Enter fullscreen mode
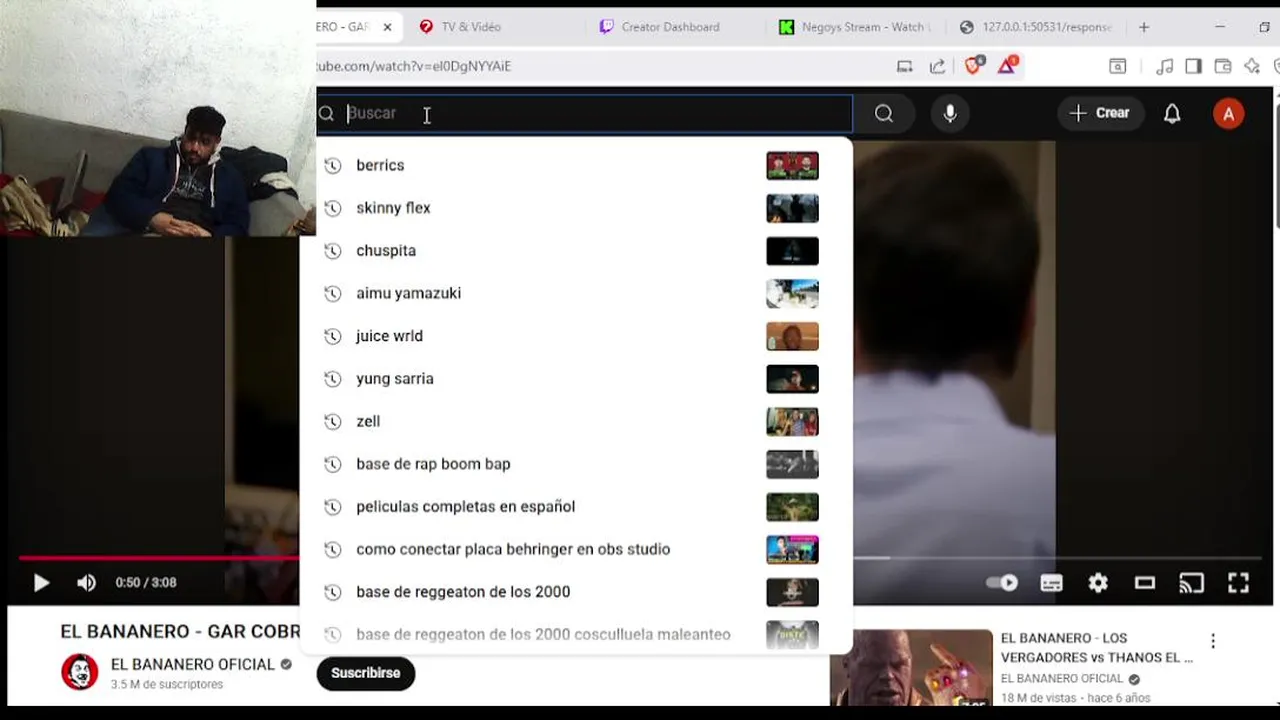 coord(1238,582)
